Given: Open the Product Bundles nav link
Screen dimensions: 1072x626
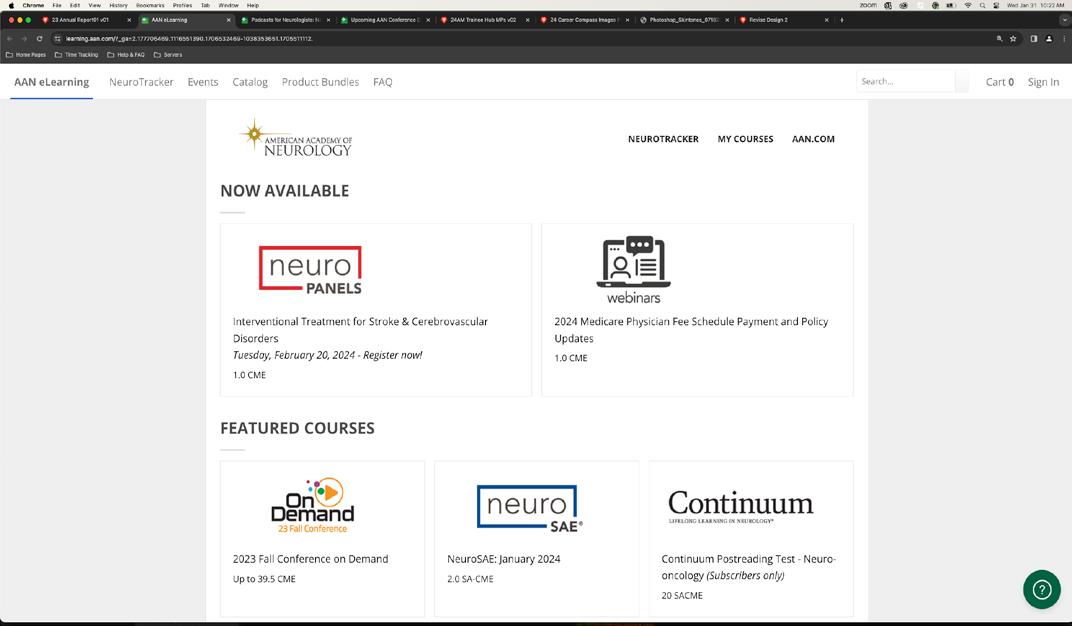Looking at the screenshot, I should [320, 82].
